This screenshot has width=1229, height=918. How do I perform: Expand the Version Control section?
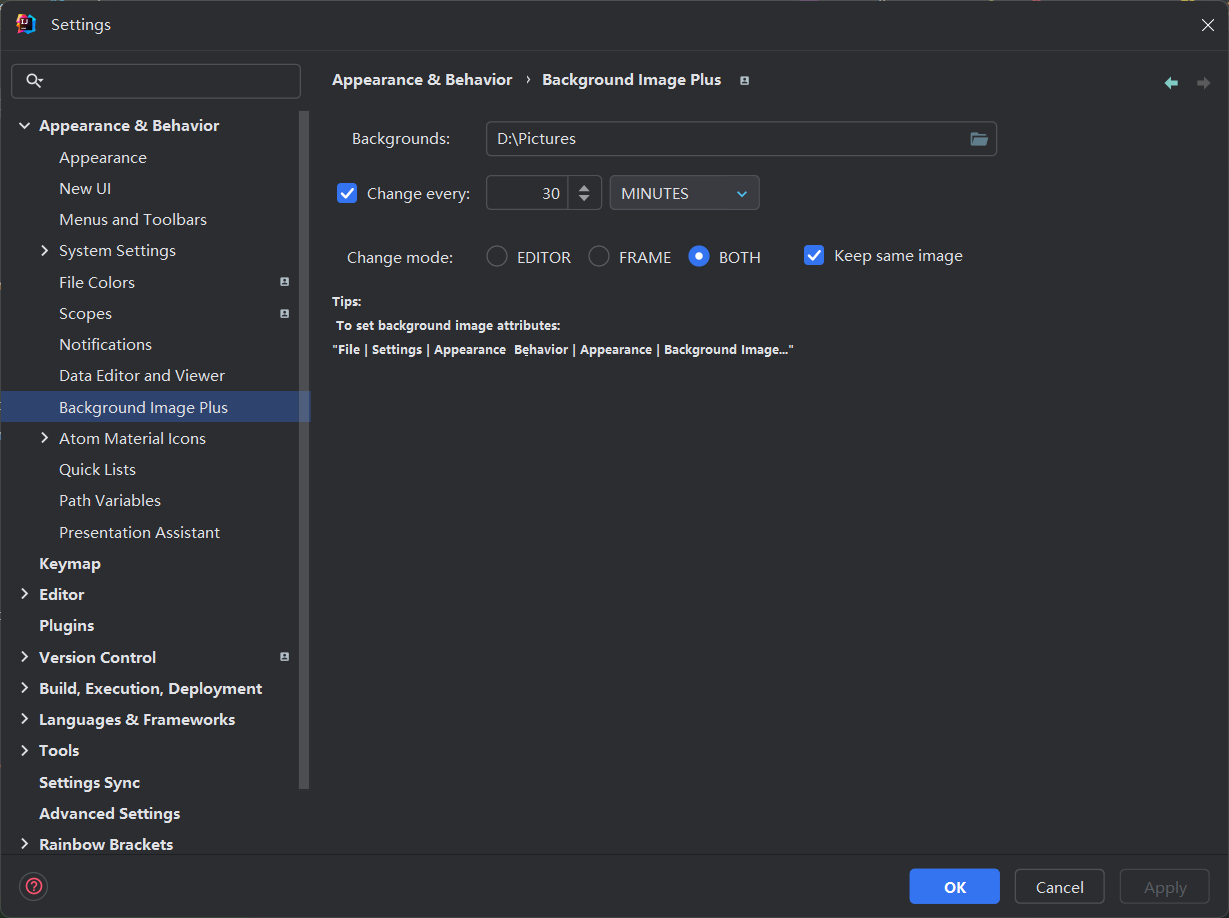coord(25,657)
